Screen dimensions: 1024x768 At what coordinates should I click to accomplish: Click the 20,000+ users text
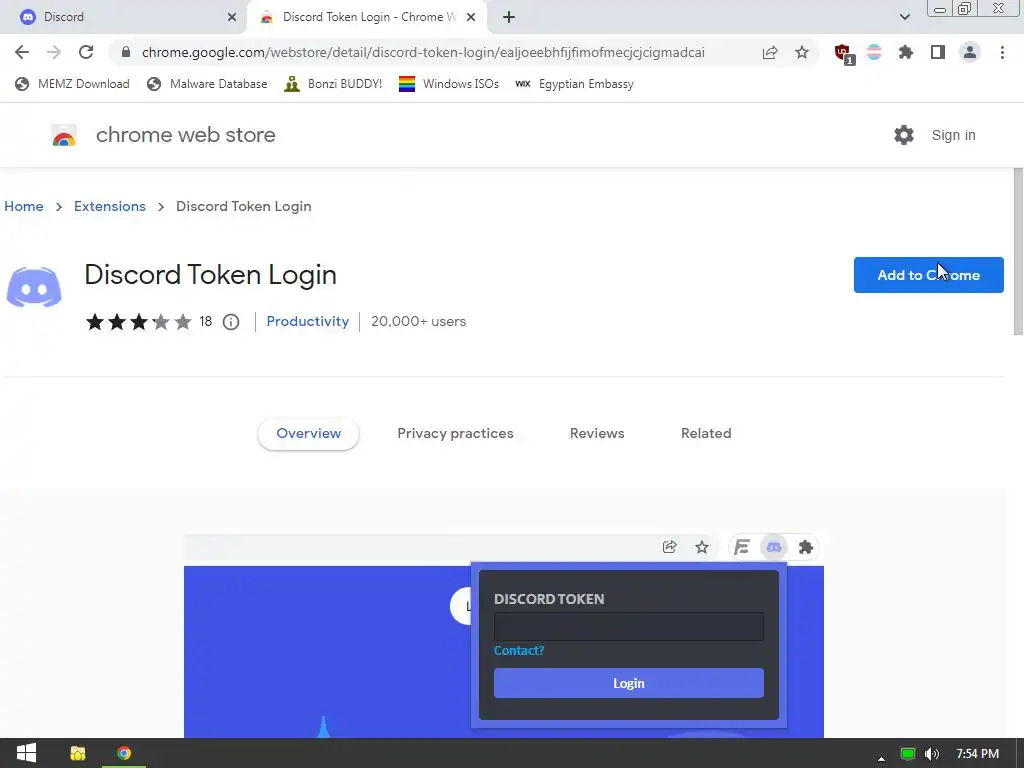coord(419,321)
